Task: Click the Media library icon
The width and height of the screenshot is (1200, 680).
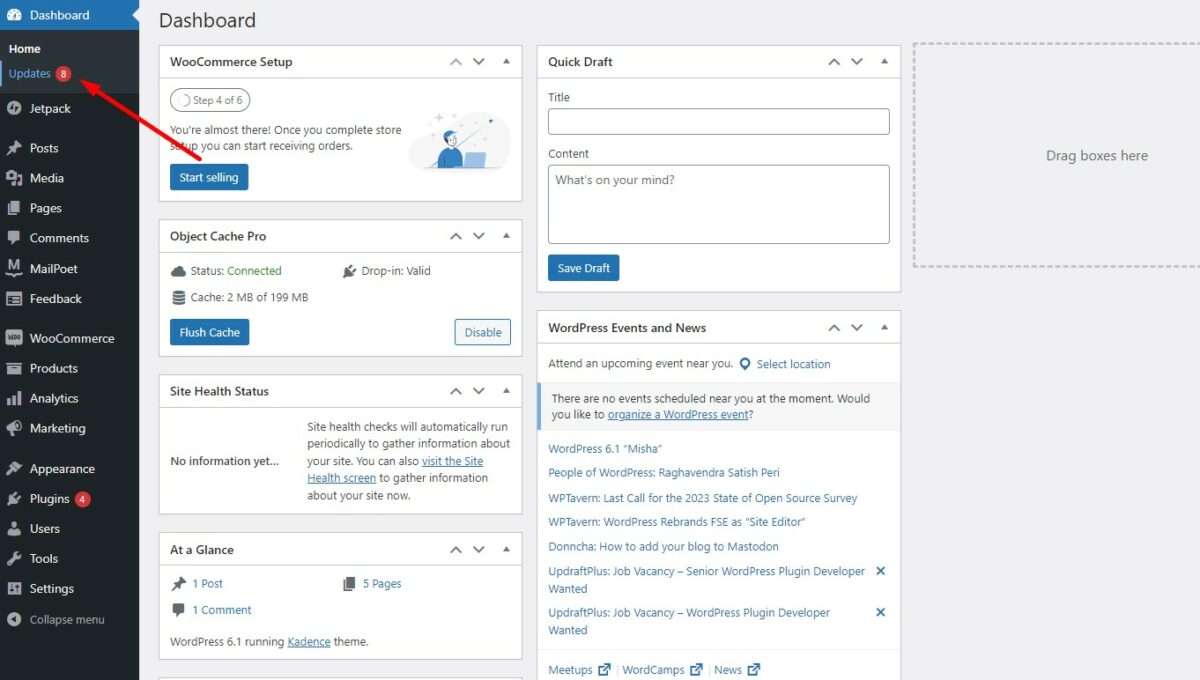Action: 14,178
